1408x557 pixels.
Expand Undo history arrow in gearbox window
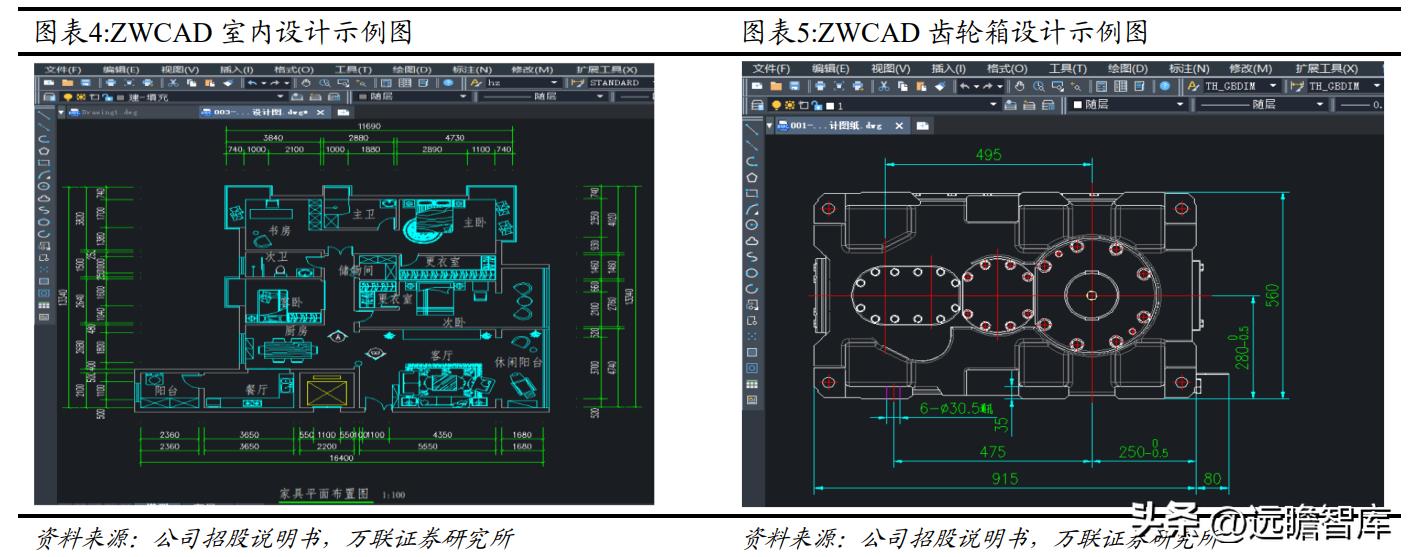pyautogui.click(x=976, y=86)
